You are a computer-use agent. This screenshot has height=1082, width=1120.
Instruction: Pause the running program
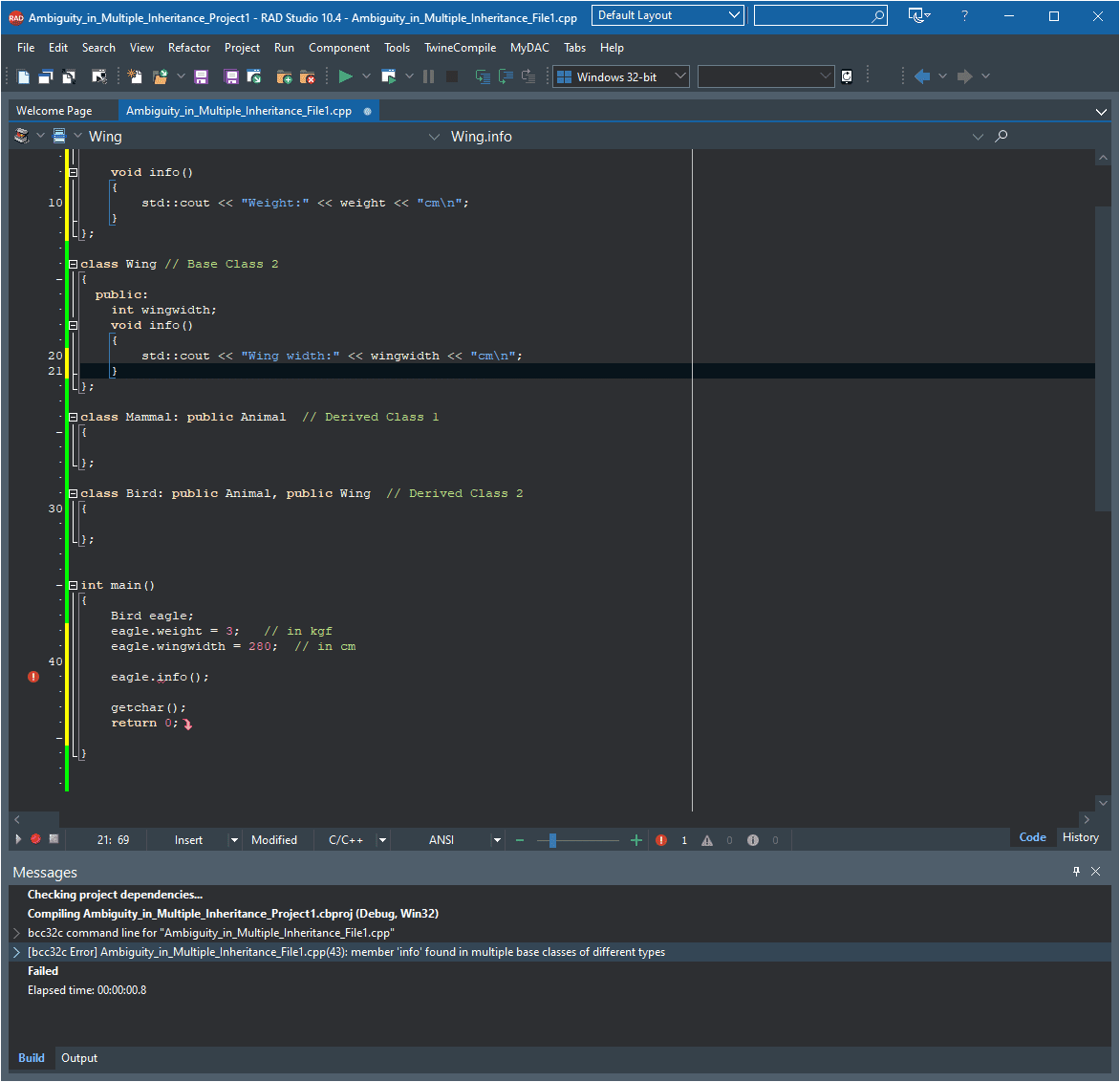(x=428, y=76)
